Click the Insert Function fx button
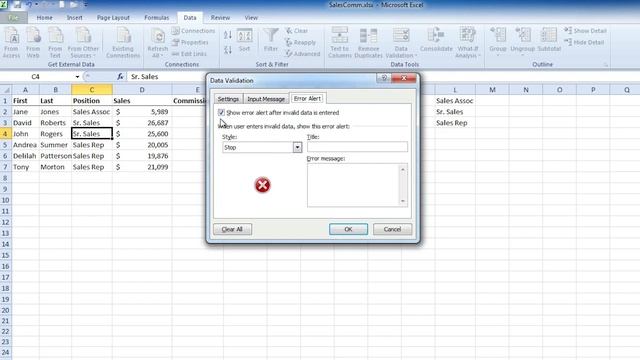 (x=120, y=76)
